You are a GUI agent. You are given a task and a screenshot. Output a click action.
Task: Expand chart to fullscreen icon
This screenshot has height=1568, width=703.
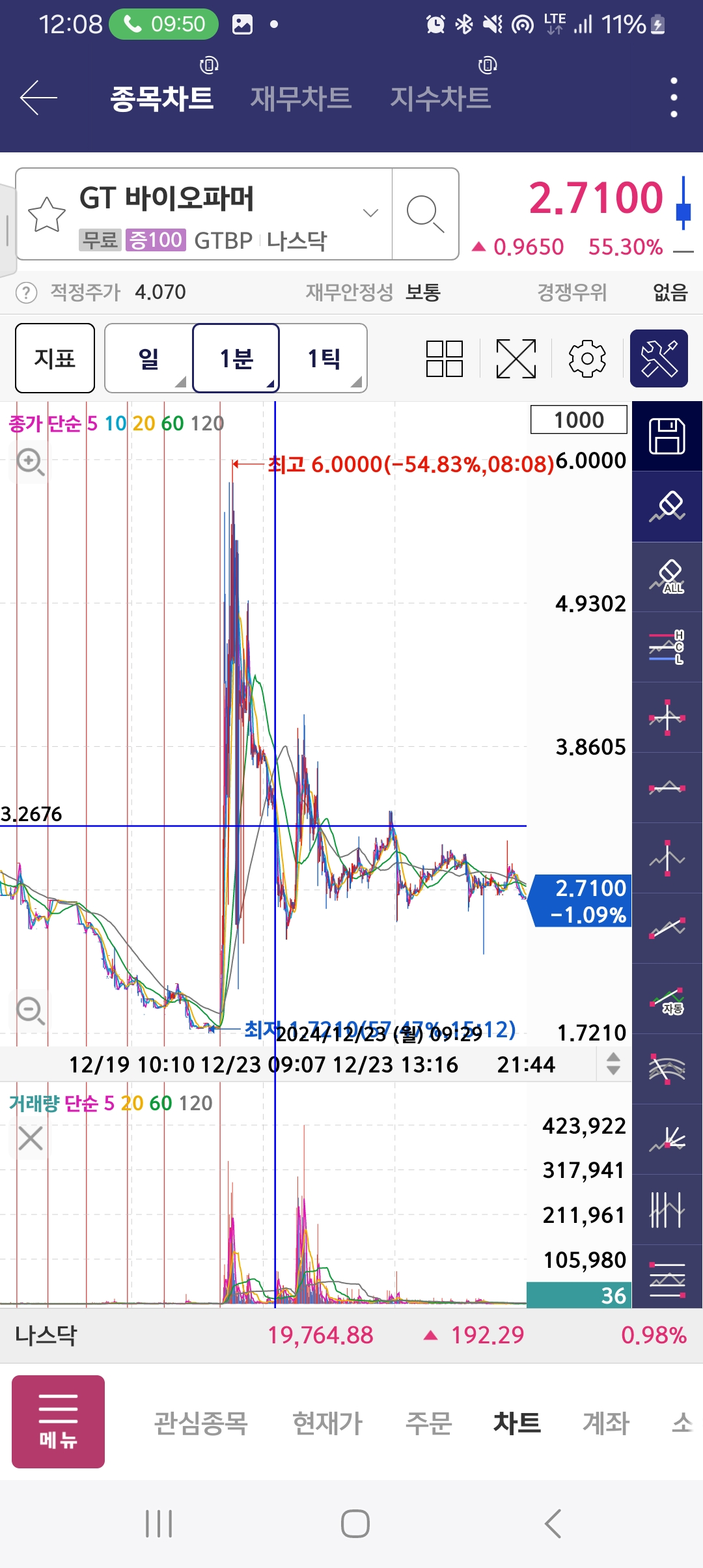[516, 359]
